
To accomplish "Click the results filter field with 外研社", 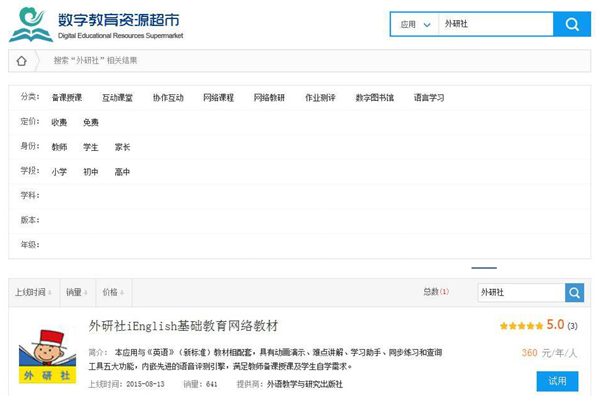I will pyautogui.click(x=521, y=293).
